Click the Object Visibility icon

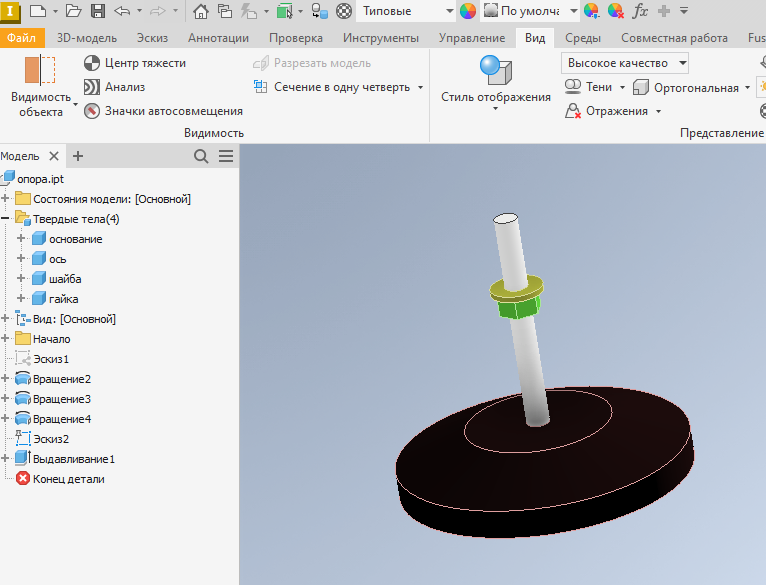(x=40, y=70)
